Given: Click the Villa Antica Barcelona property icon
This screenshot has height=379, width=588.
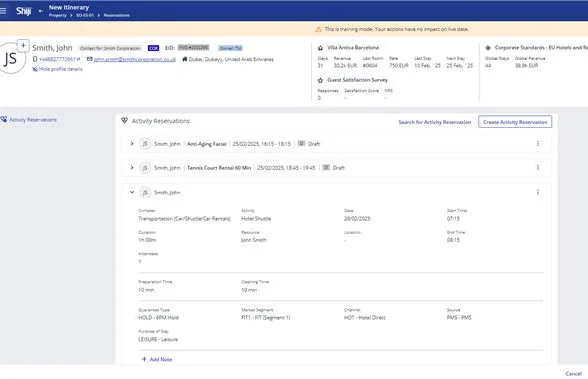Looking at the screenshot, I should point(320,48).
